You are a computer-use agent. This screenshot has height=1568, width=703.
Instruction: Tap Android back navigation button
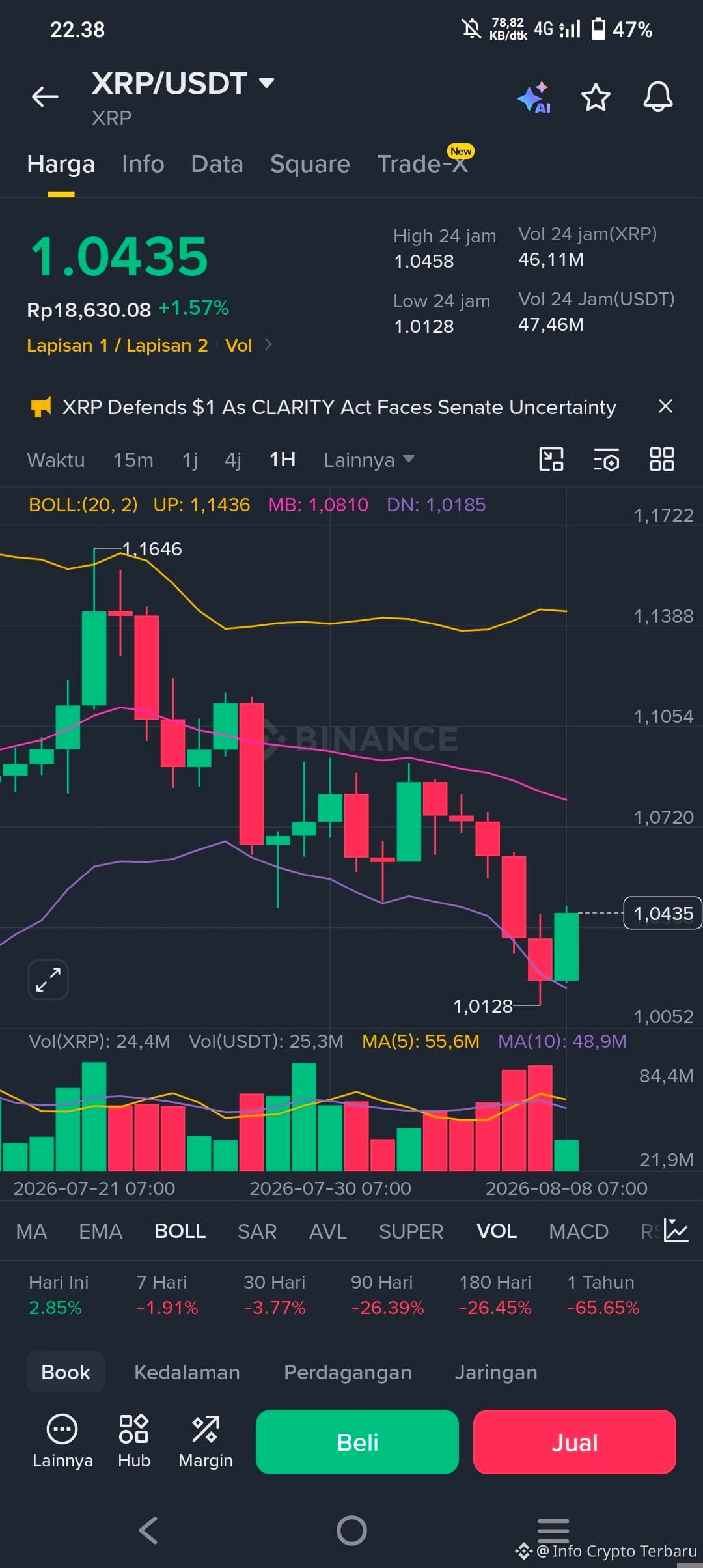[149, 1530]
